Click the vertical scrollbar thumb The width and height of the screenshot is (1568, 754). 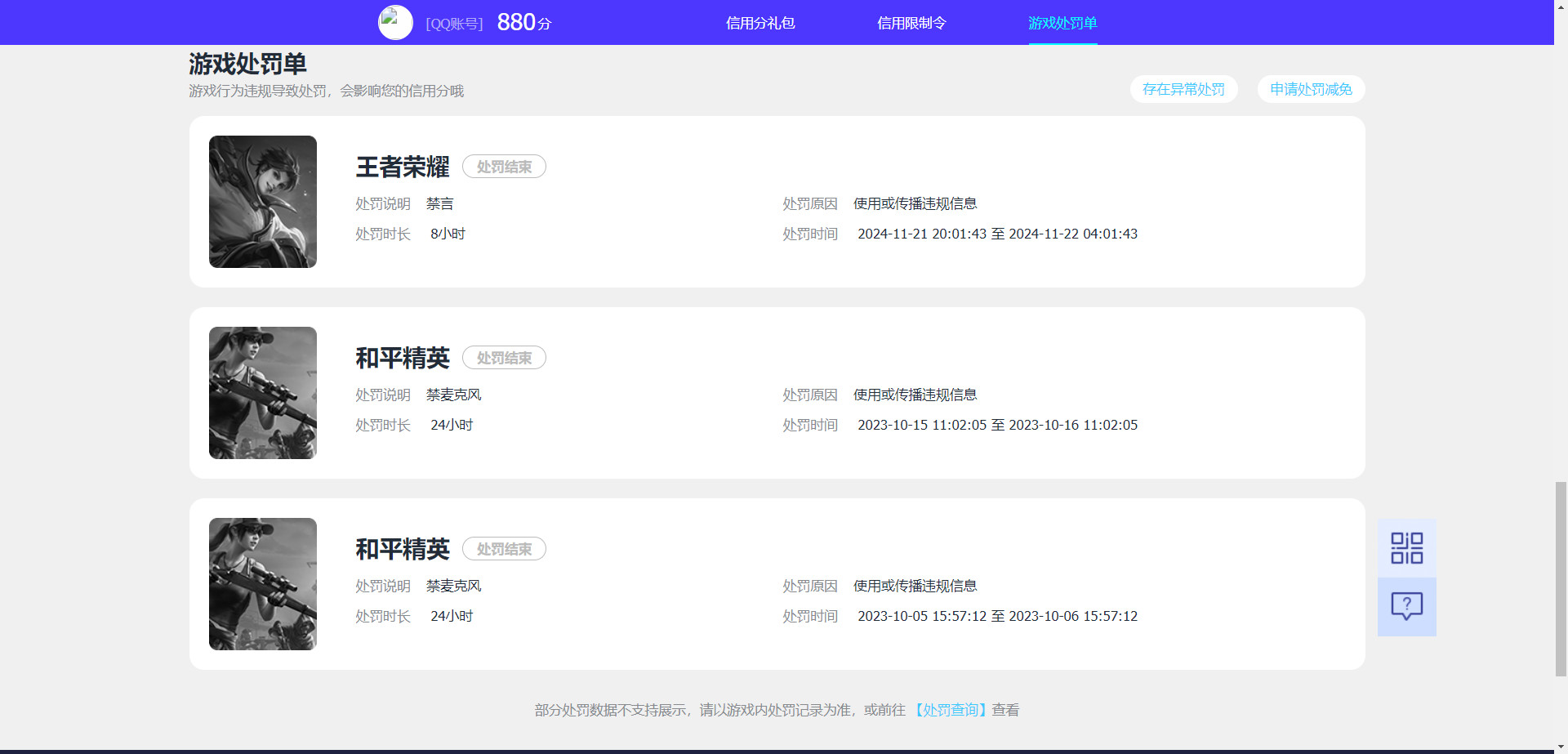pos(1561,579)
